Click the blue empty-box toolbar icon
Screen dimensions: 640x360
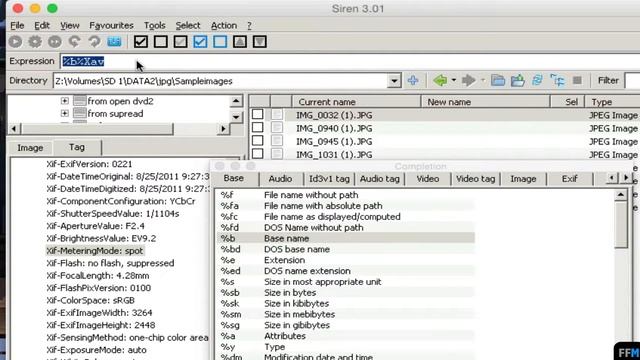click(x=220, y=42)
